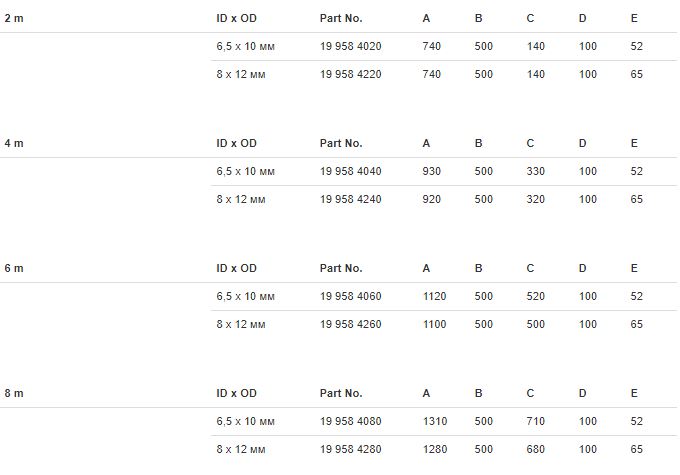Select part number 19 958 4280
The width and height of the screenshot is (680, 475).
tap(350, 450)
